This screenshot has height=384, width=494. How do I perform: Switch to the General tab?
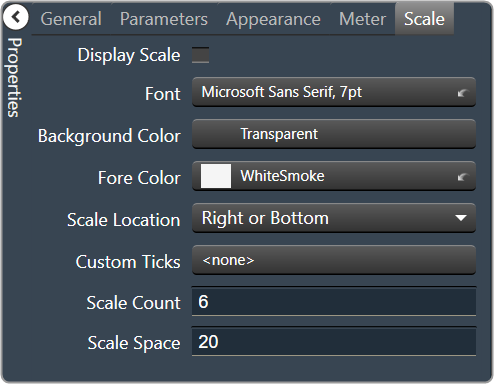[x=71, y=19]
